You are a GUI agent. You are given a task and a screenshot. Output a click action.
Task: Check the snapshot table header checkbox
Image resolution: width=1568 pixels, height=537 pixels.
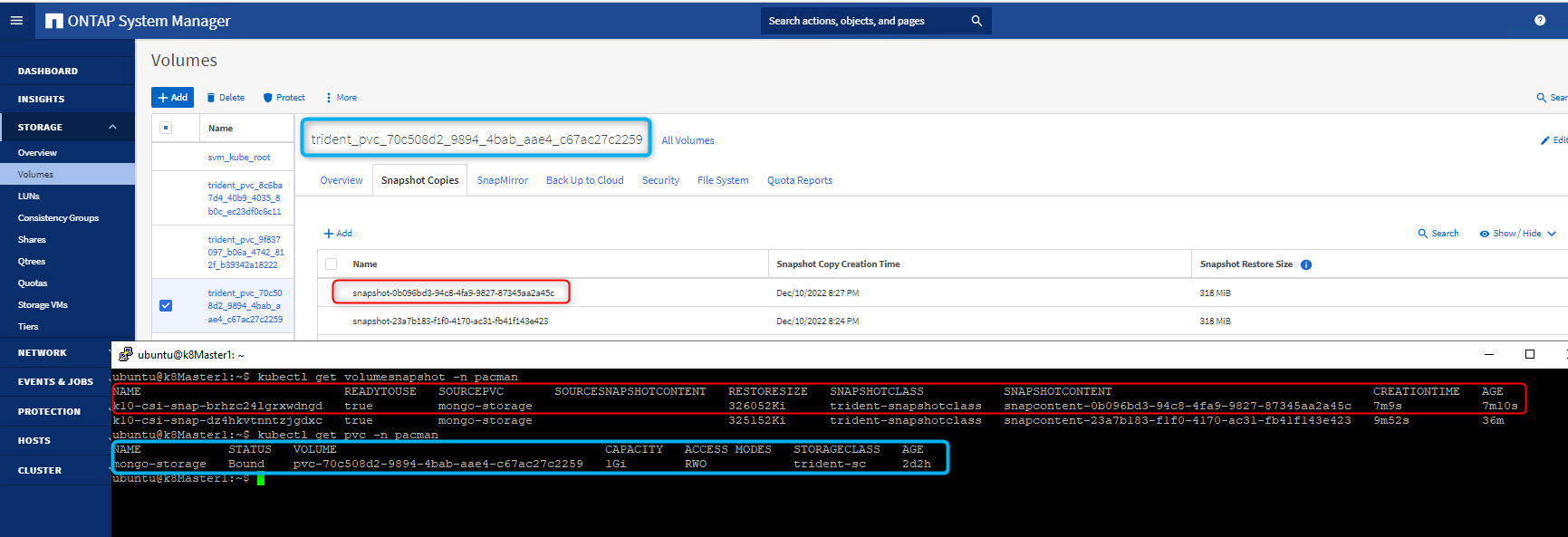[332, 264]
